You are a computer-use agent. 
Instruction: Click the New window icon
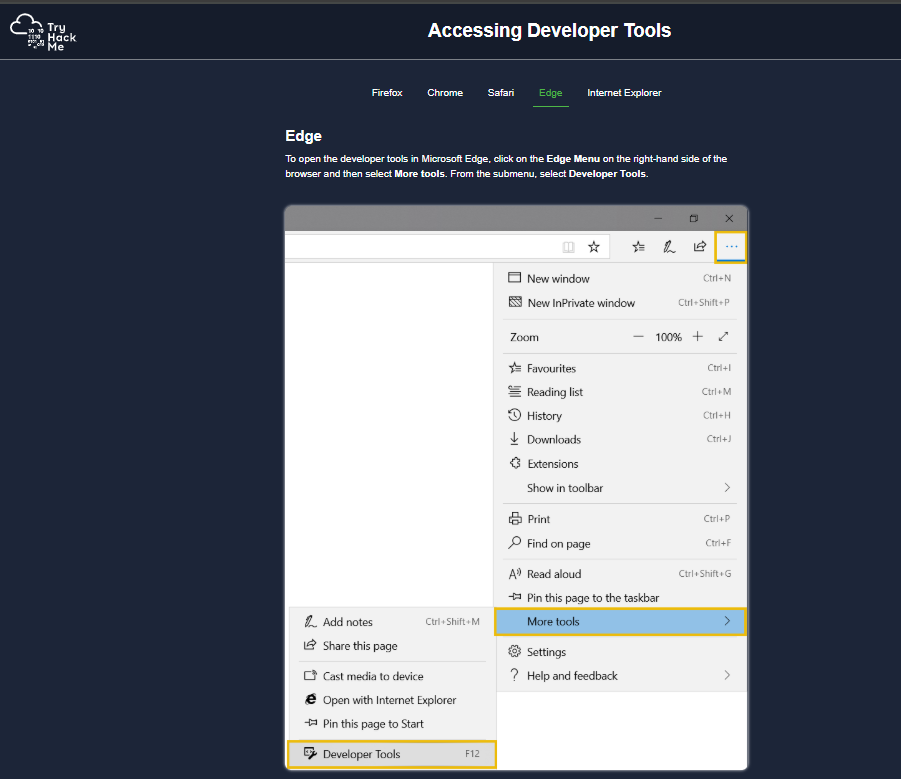click(x=514, y=278)
